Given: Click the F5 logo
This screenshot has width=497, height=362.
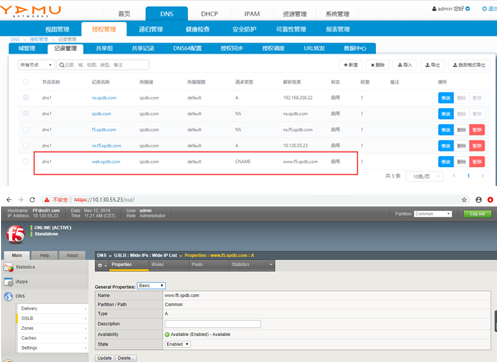Looking at the screenshot, I should click(15, 234).
